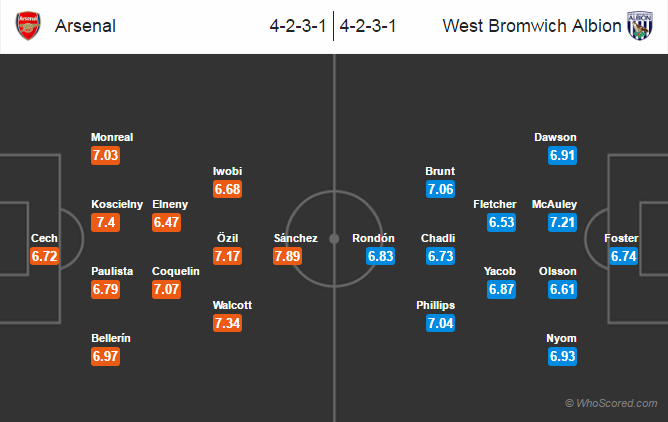
Task: Click Foster's 6.74 rating badge
Action: pyautogui.click(x=623, y=256)
